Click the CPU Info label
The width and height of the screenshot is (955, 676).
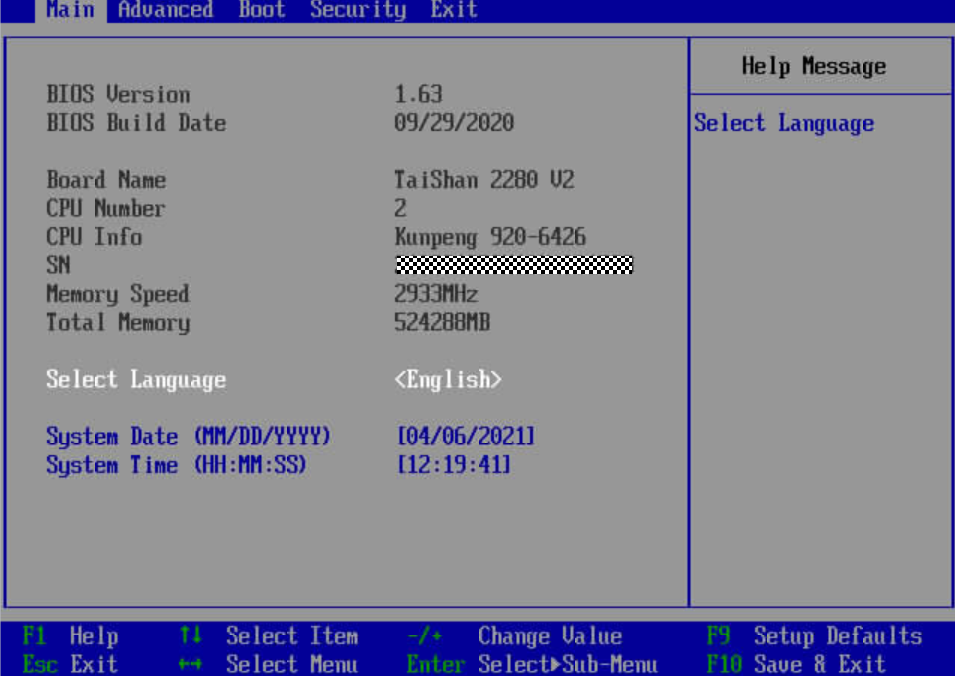point(94,236)
